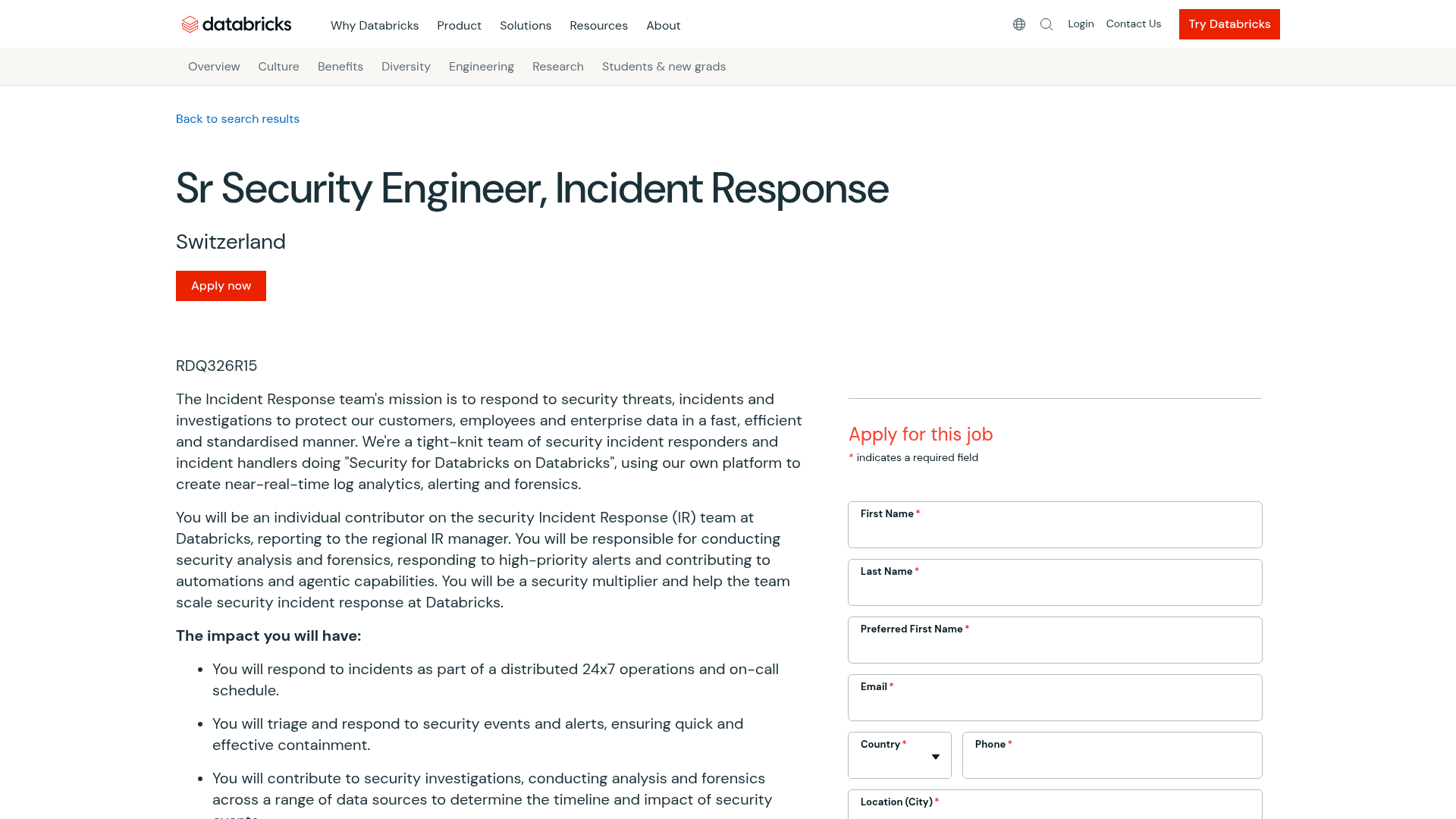The height and width of the screenshot is (819, 1456).
Task: Switch to Culture tab
Action: (x=278, y=67)
